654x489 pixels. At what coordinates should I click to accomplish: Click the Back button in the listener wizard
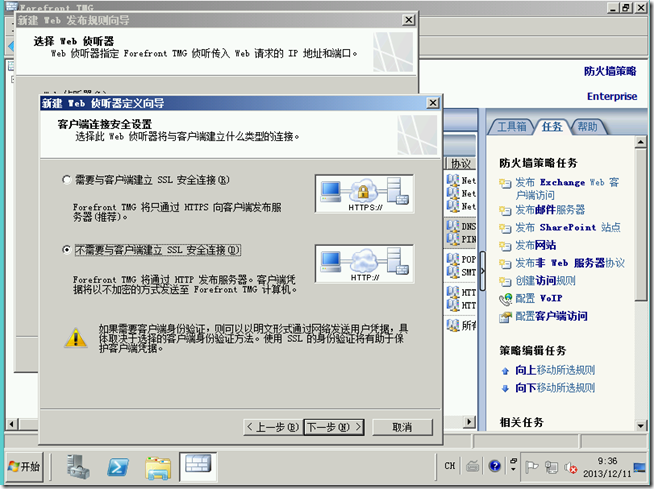273,427
